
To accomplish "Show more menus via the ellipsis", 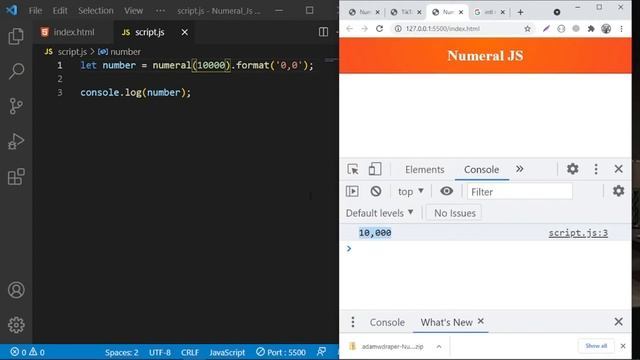I will coord(160,11).
